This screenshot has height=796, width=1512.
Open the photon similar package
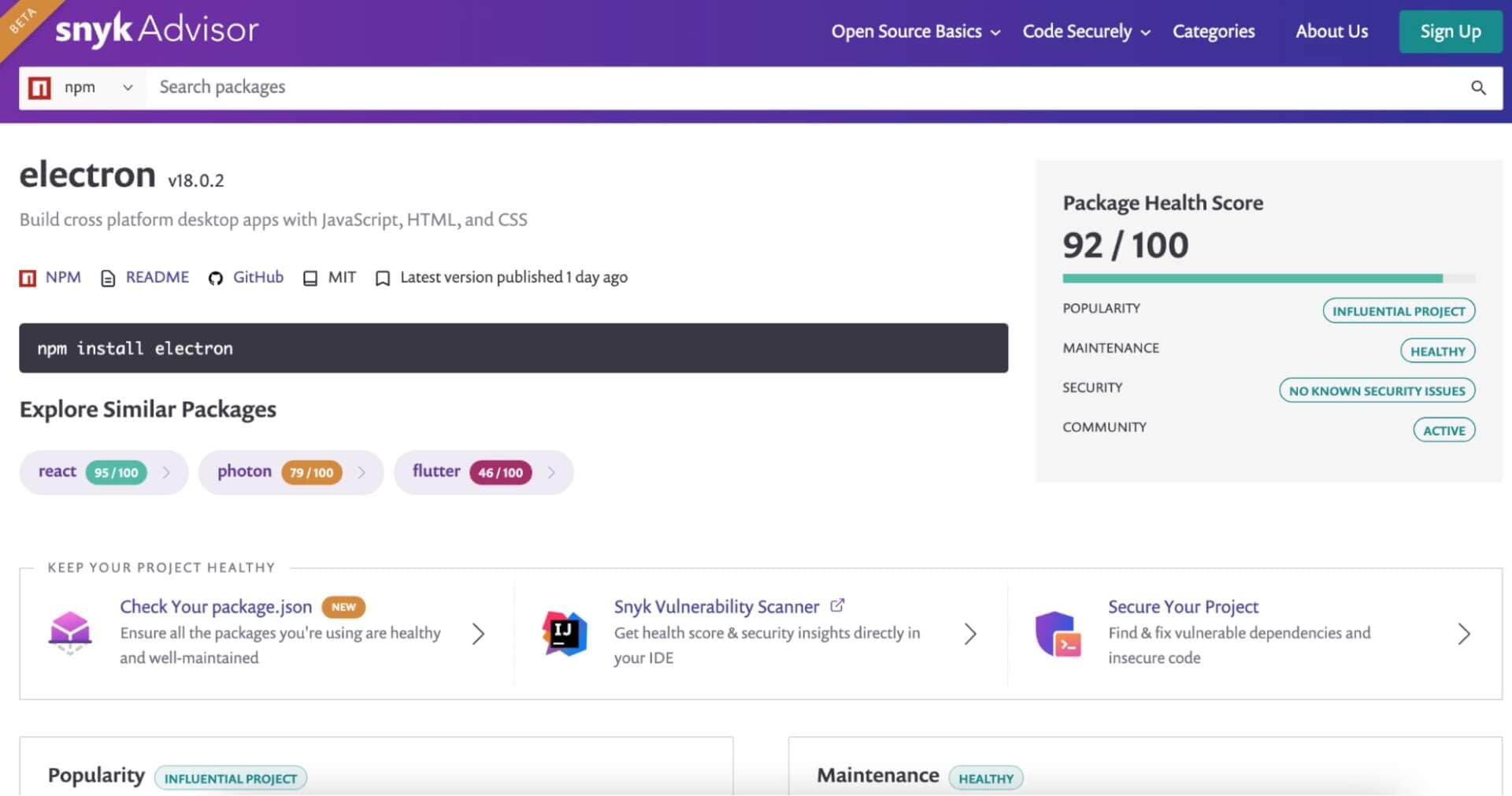click(x=244, y=472)
